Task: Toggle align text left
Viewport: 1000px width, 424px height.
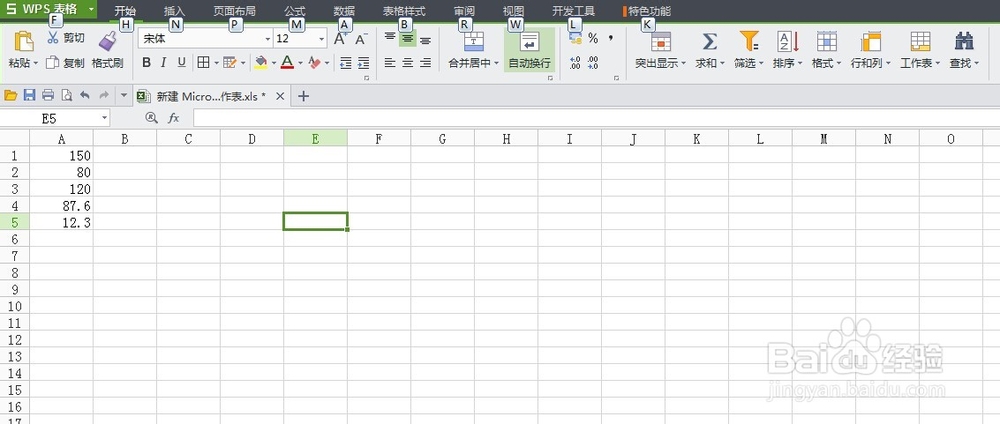Action: [390, 62]
